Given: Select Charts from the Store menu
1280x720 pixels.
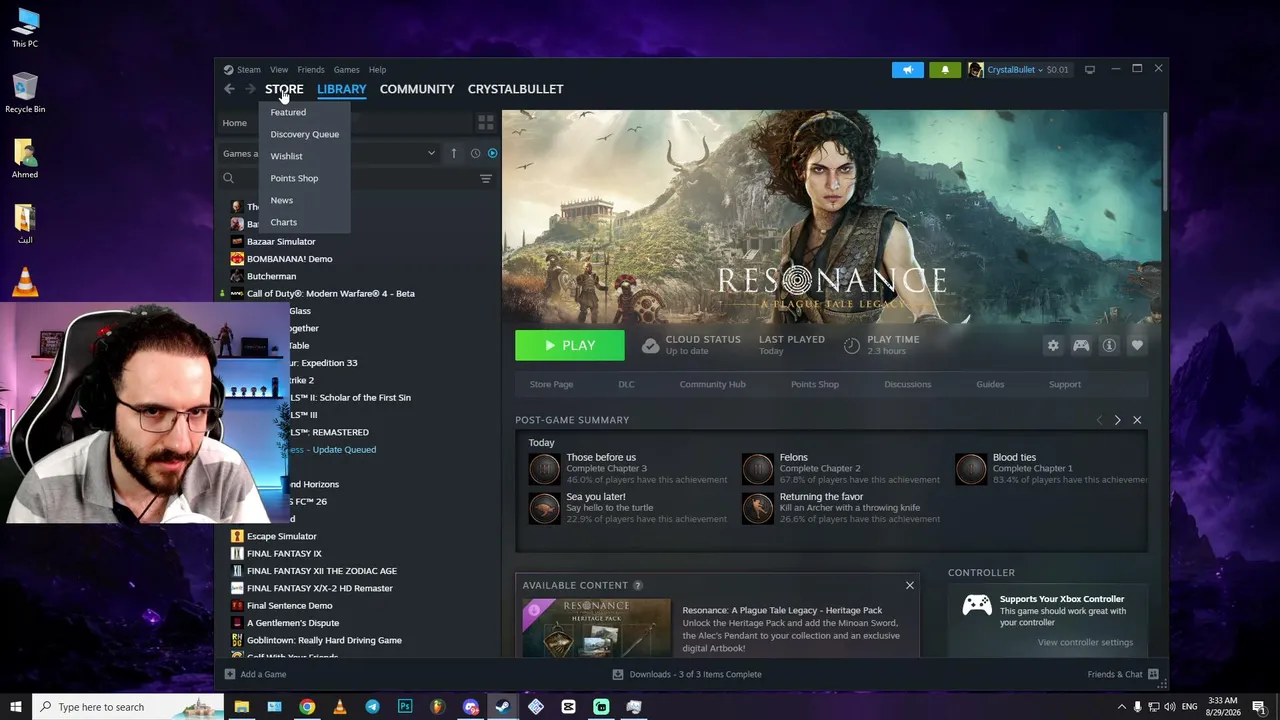Looking at the screenshot, I should [x=284, y=222].
